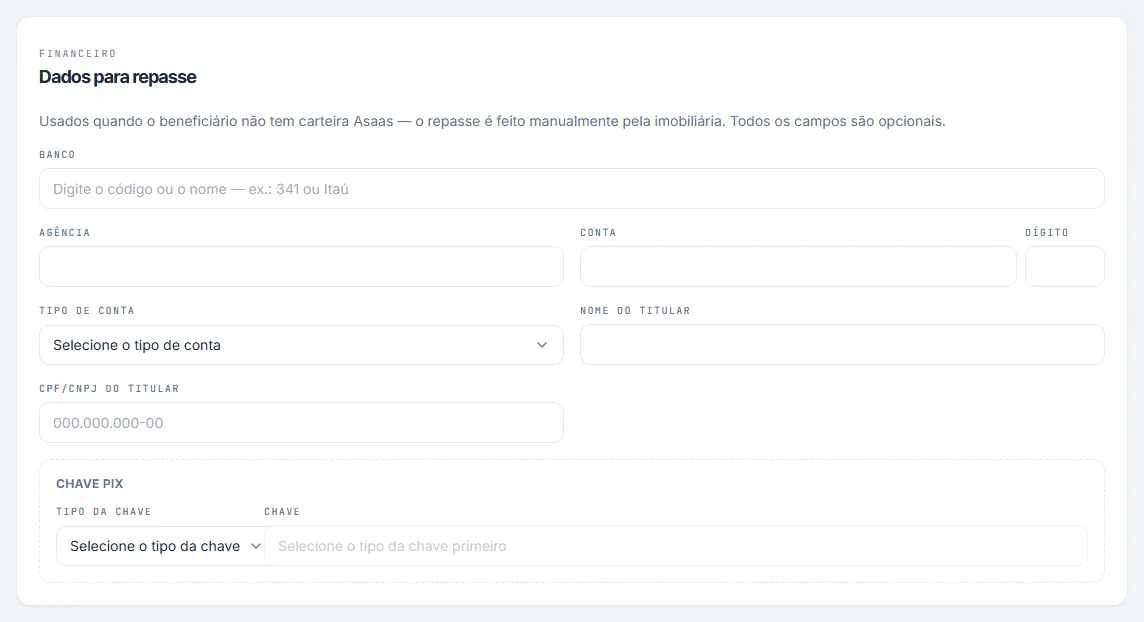Open the Tipo da chave dropdown
Viewport: 1144px width, 622px height.
166,546
